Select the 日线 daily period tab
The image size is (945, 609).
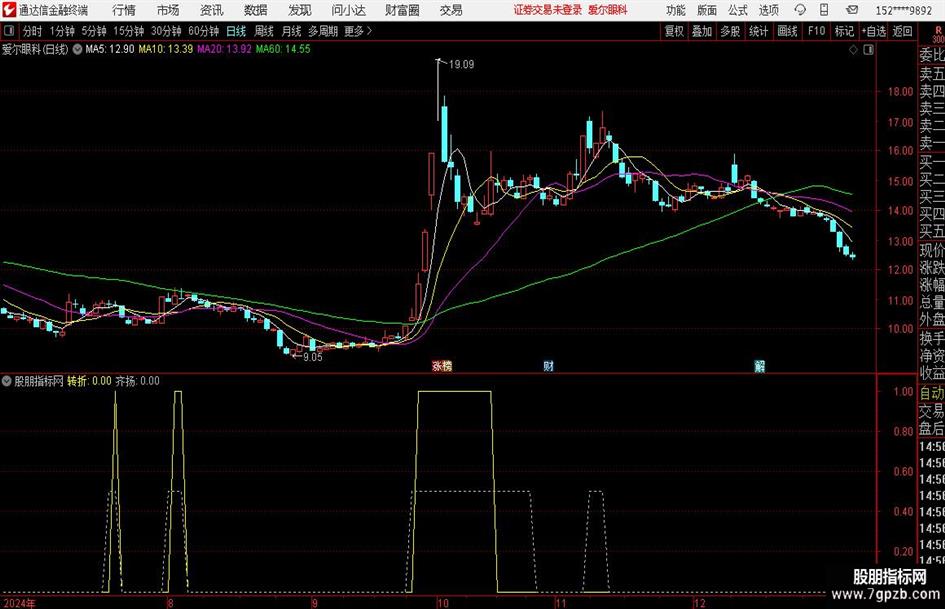click(x=236, y=31)
